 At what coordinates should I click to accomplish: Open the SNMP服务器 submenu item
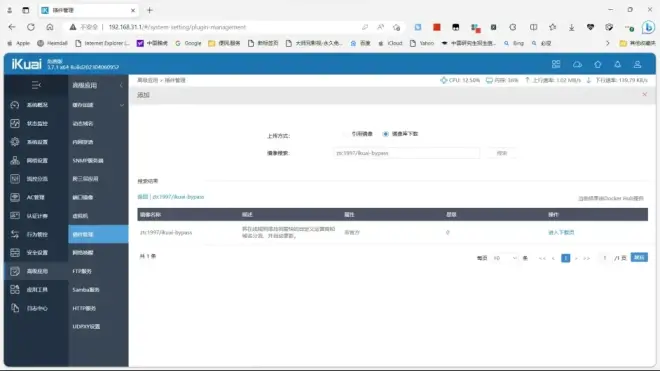tap(88, 160)
